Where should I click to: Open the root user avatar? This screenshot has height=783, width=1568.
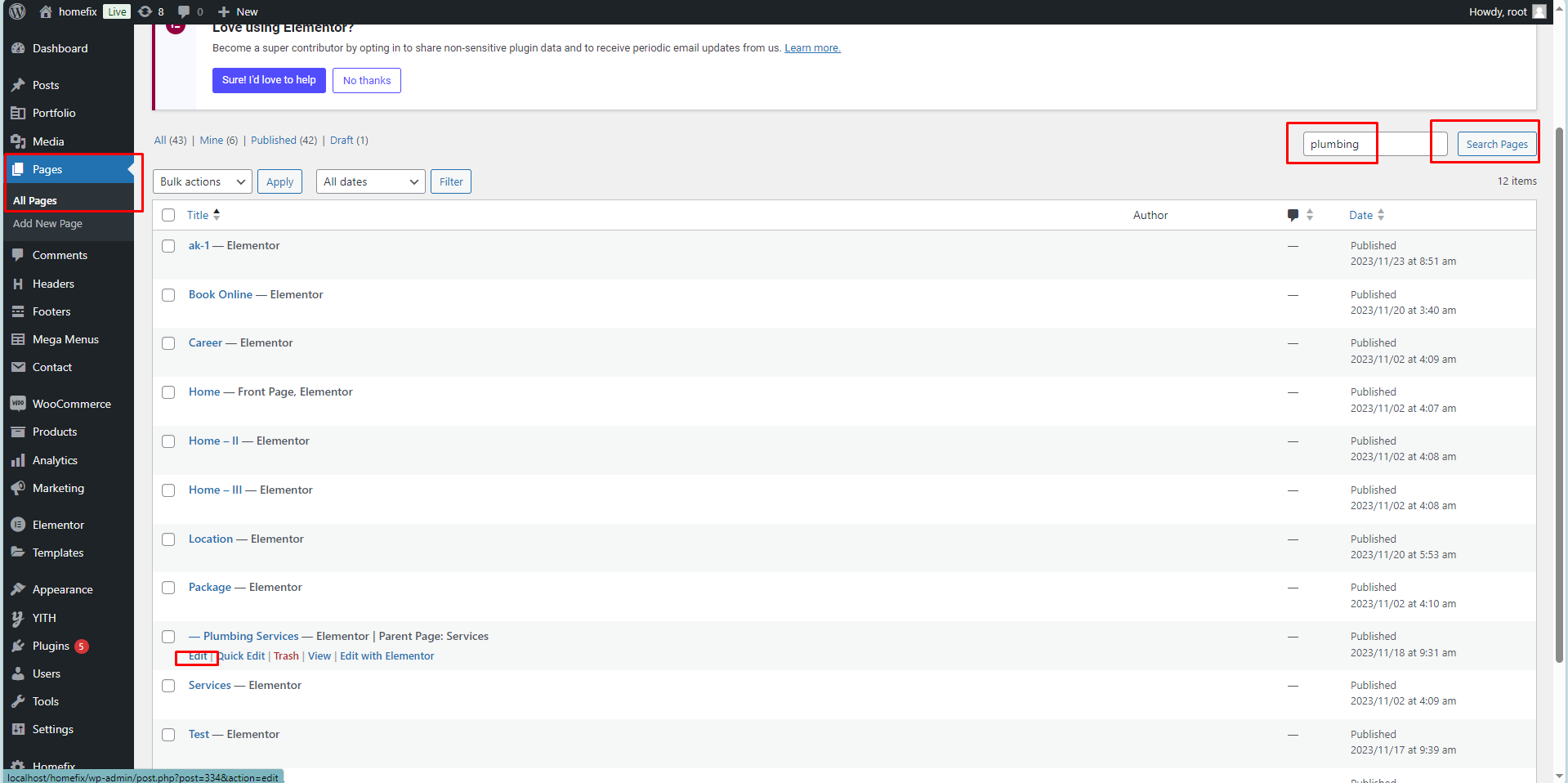[1539, 11]
